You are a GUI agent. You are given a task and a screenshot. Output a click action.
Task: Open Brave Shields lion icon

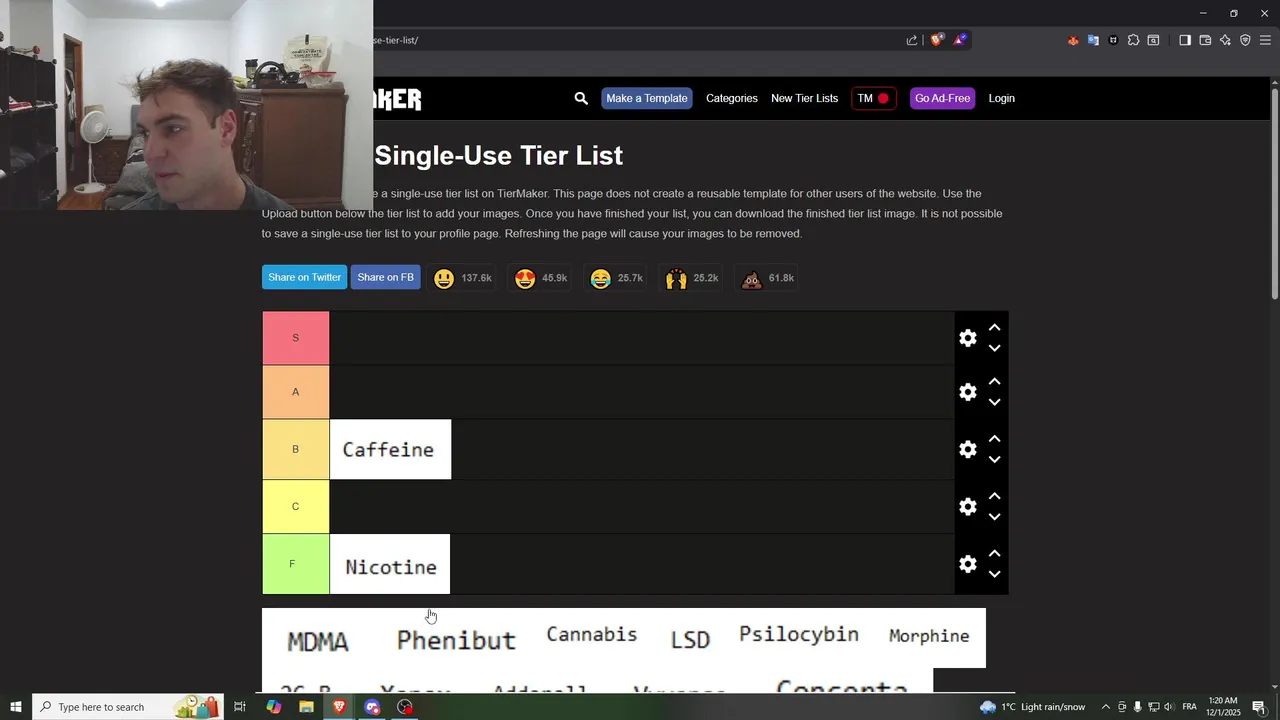[937, 40]
